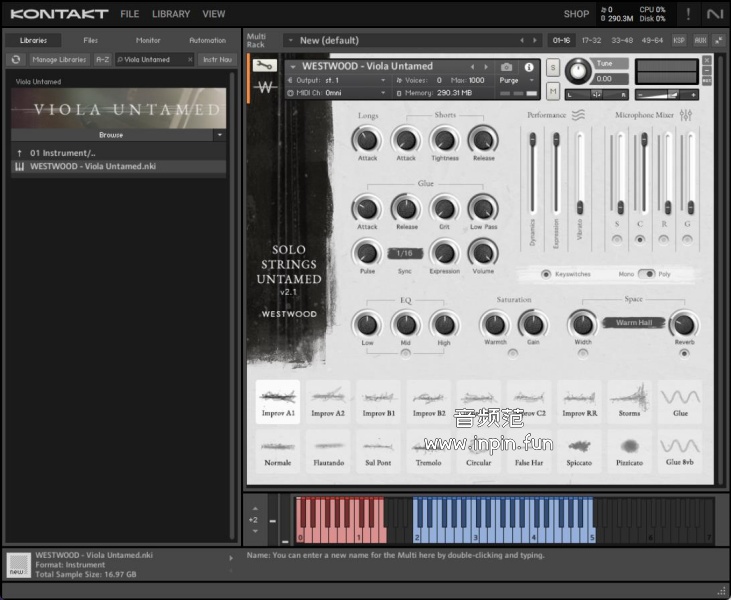Enable the Keyswitches radio button
731x600 pixels.
(x=546, y=273)
